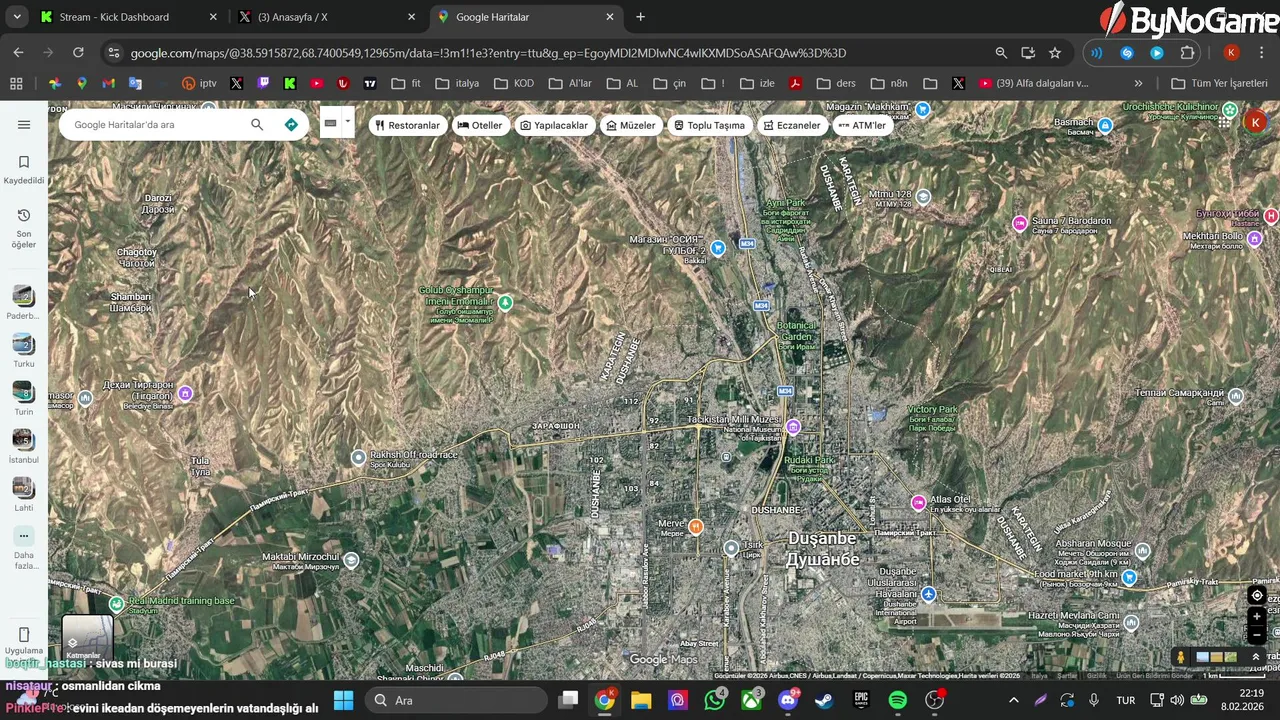The image size is (1280, 720).
Task: Zoom in with the plus button
Action: (1257, 617)
